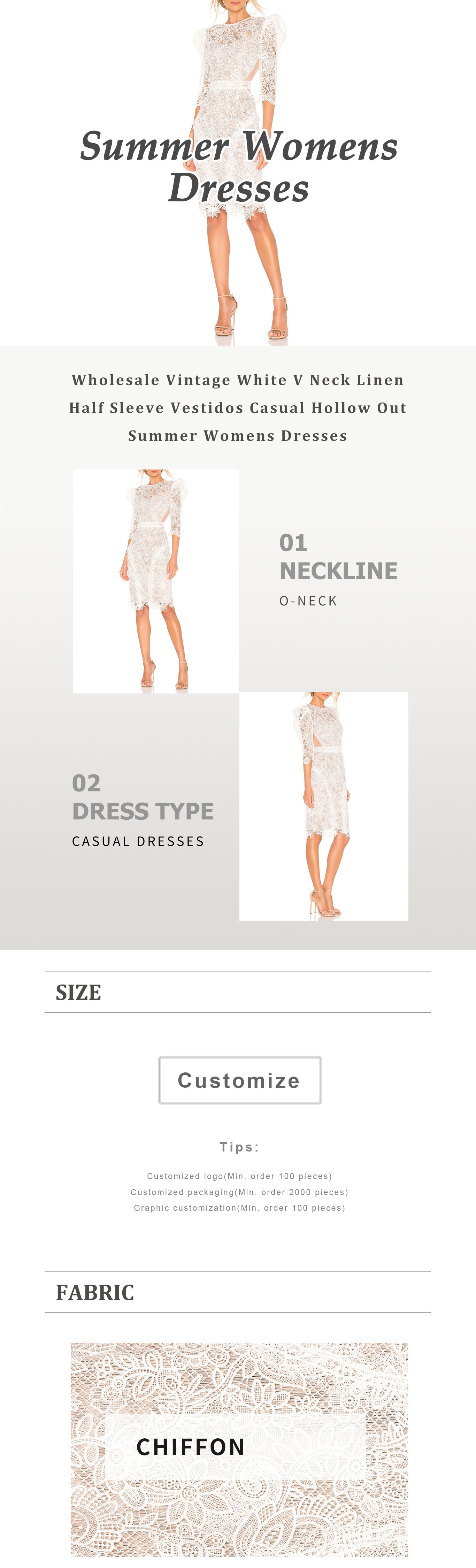476x1568 pixels.
Task: Click the Summer Womens Dresses banner title
Action: click(x=239, y=166)
